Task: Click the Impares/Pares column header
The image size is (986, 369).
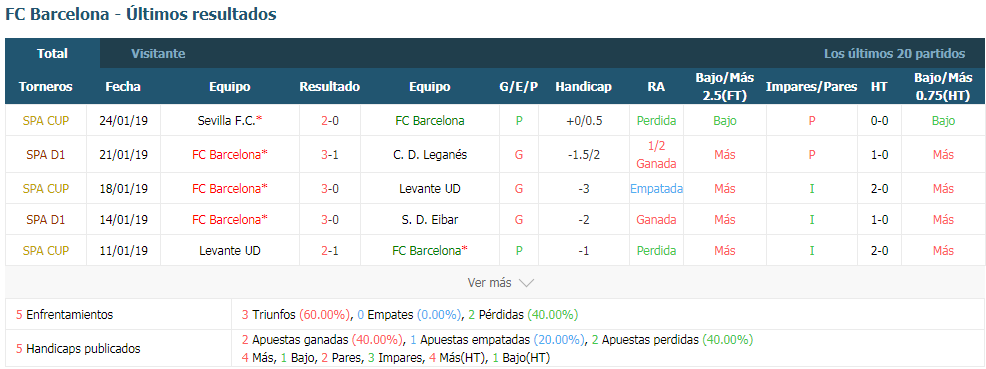Action: tap(811, 87)
